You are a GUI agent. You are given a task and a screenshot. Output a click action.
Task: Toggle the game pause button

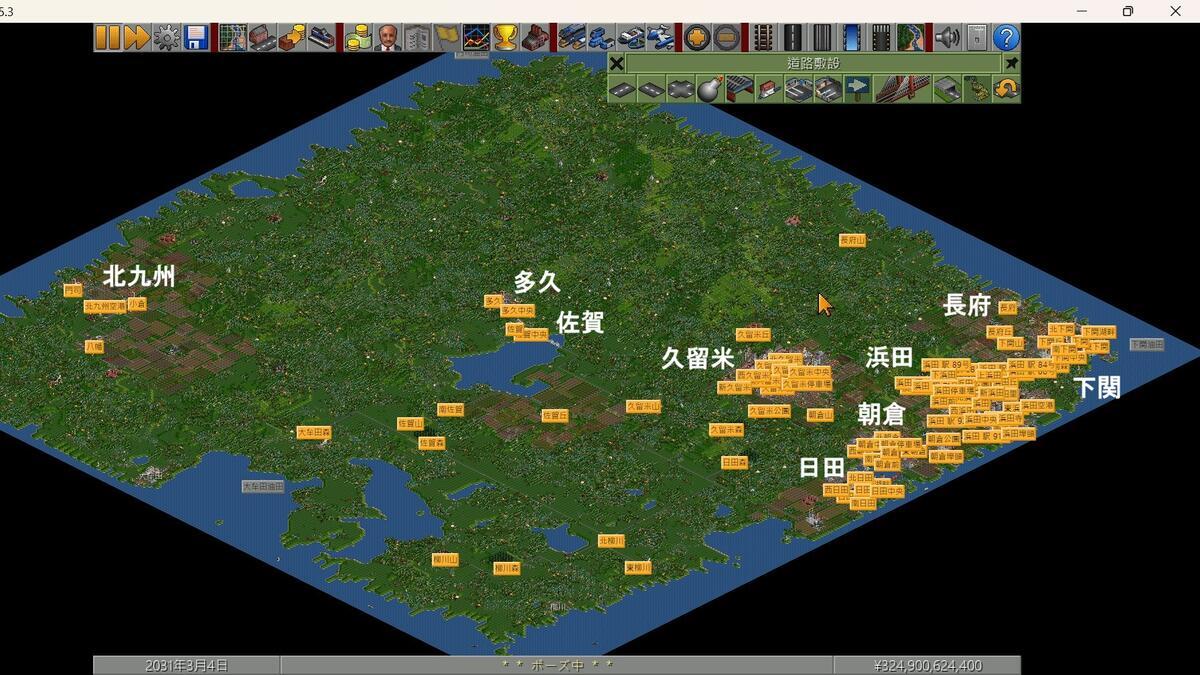pos(107,38)
